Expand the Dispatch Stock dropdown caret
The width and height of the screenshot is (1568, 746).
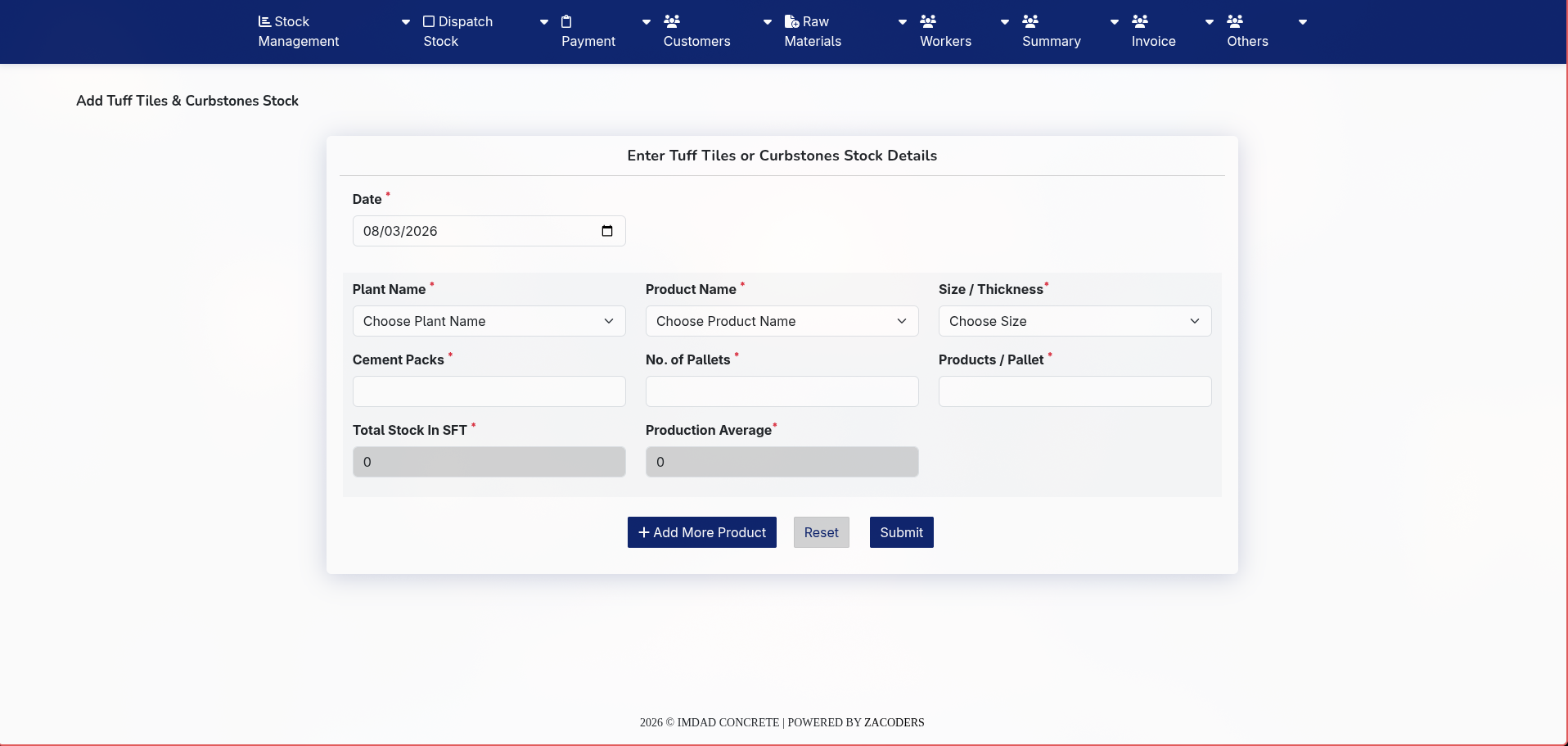tap(544, 22)
